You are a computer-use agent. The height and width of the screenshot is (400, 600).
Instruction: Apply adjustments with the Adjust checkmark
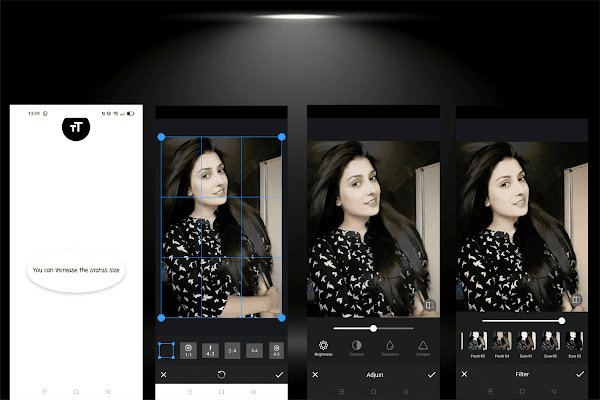(432, 375)
